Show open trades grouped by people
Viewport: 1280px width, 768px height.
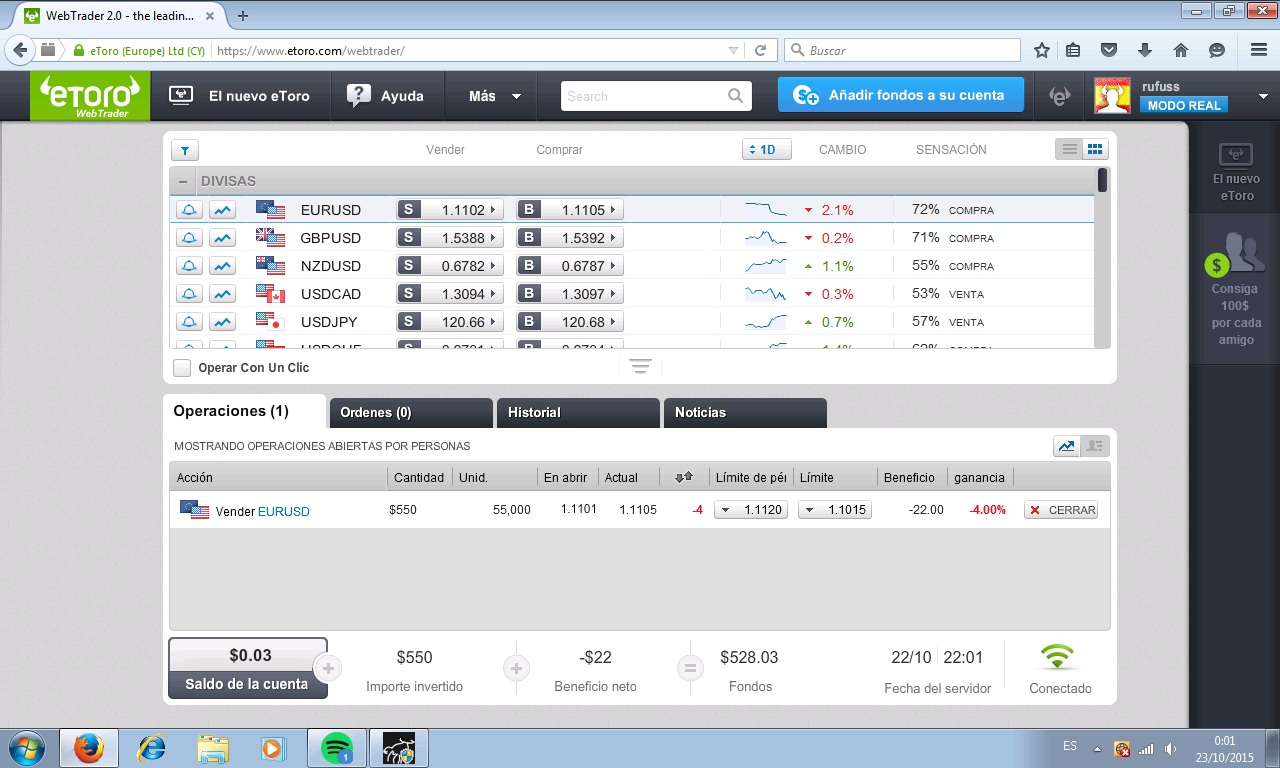coord(1095,446)
